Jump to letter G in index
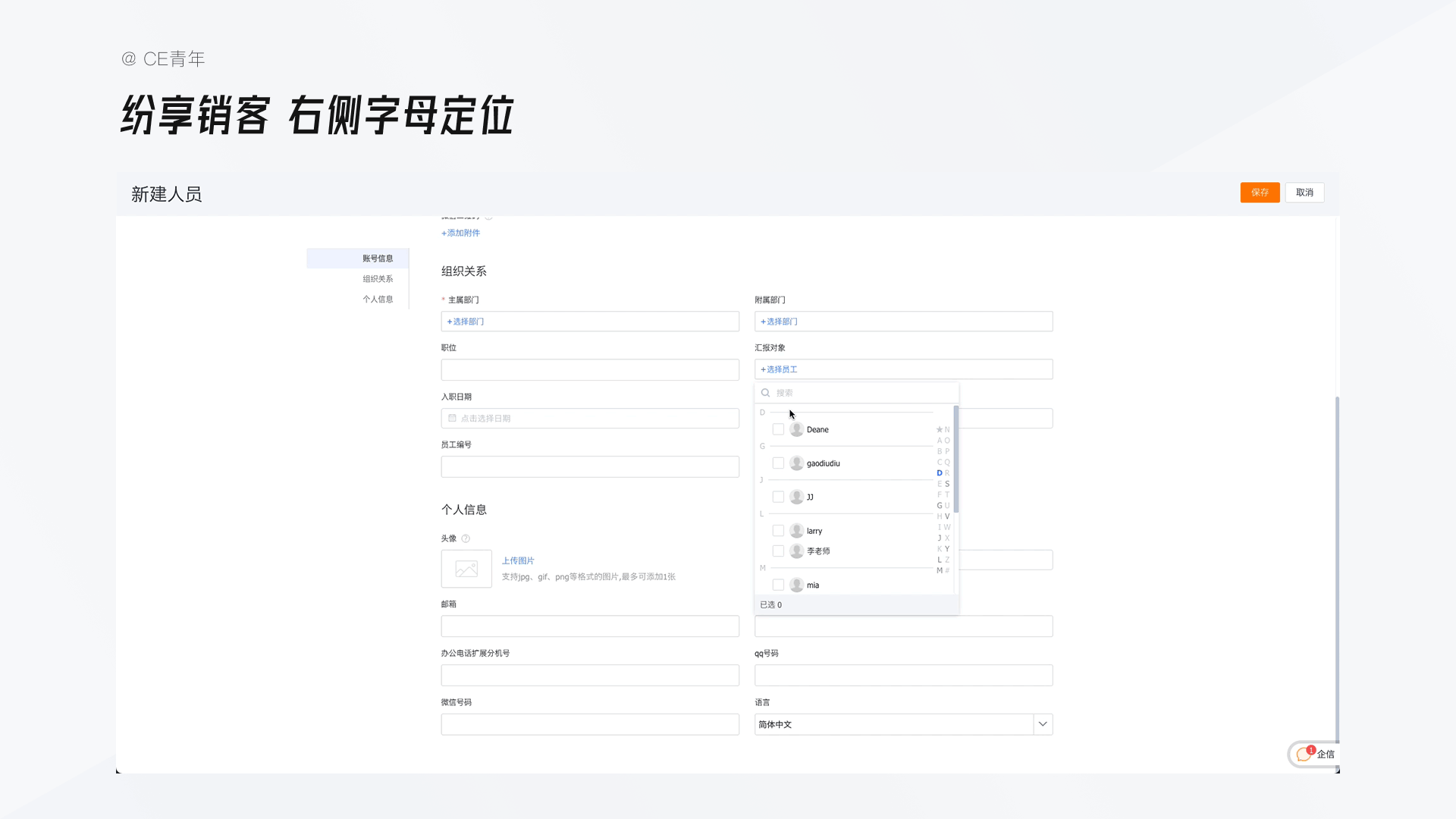Screen dimensions: 1456x819 click(940, 505)
